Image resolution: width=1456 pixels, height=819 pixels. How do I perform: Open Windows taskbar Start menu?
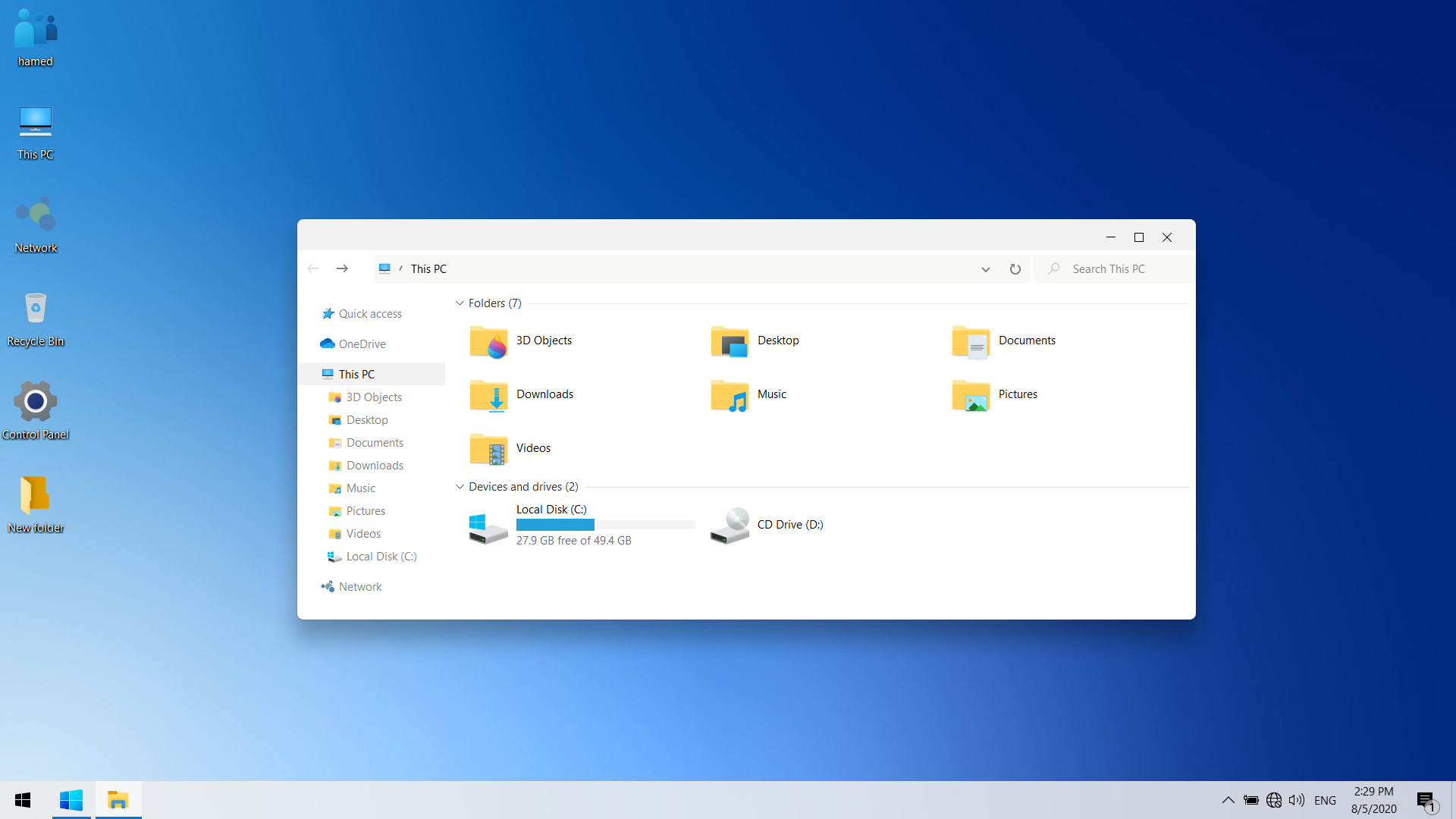[x=23, y=799]
